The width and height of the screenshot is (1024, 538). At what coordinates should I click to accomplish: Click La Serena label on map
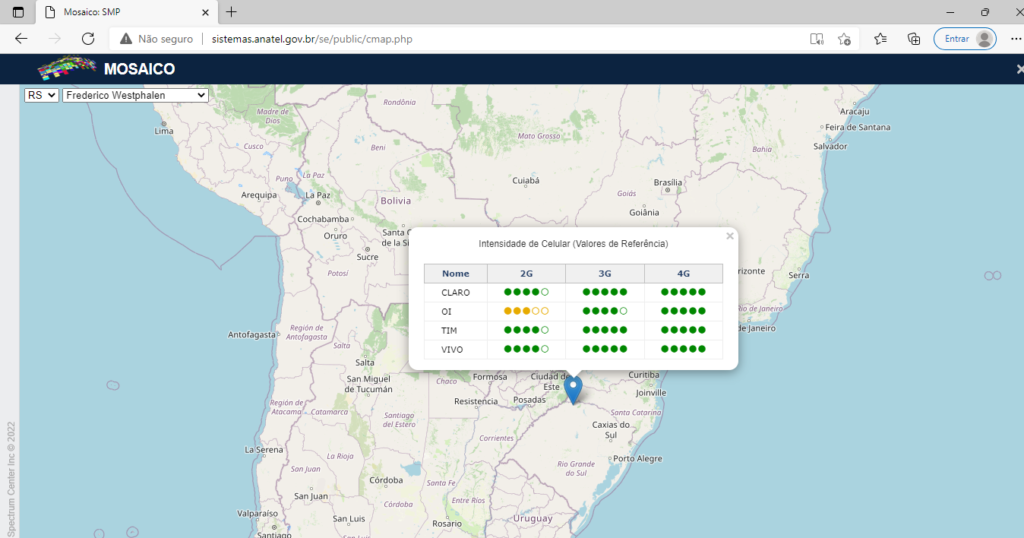(264, 449)
